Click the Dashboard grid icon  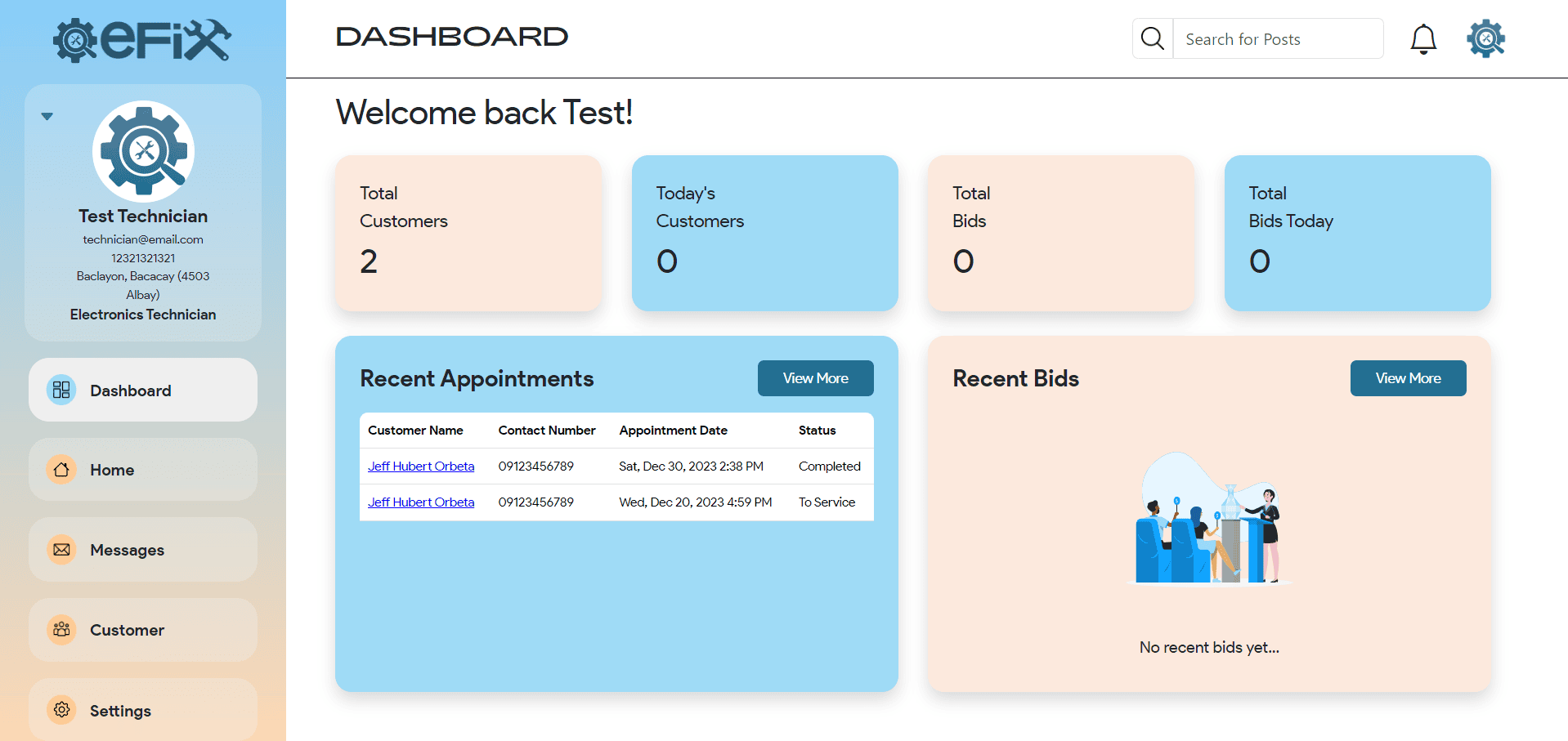61,390
